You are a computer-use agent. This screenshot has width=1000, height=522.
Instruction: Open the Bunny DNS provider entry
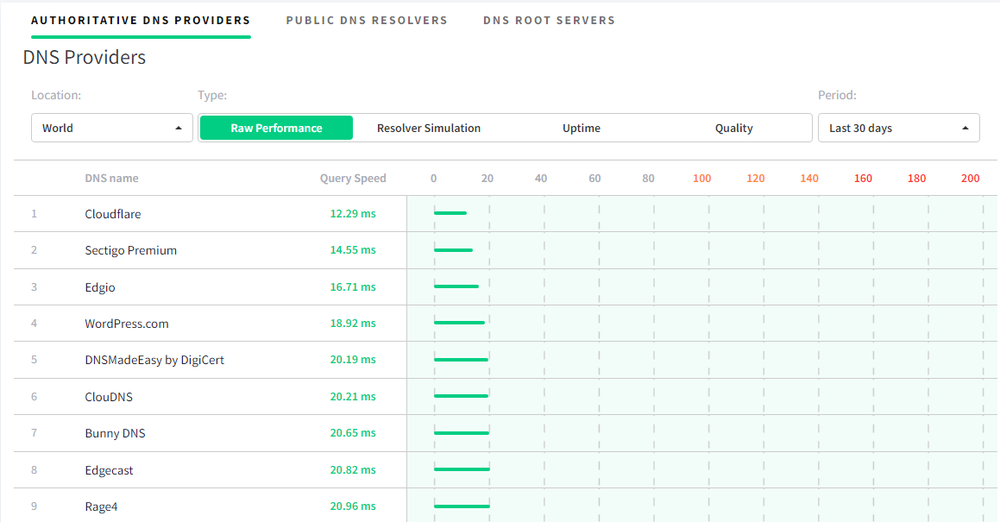click(115, 433)
